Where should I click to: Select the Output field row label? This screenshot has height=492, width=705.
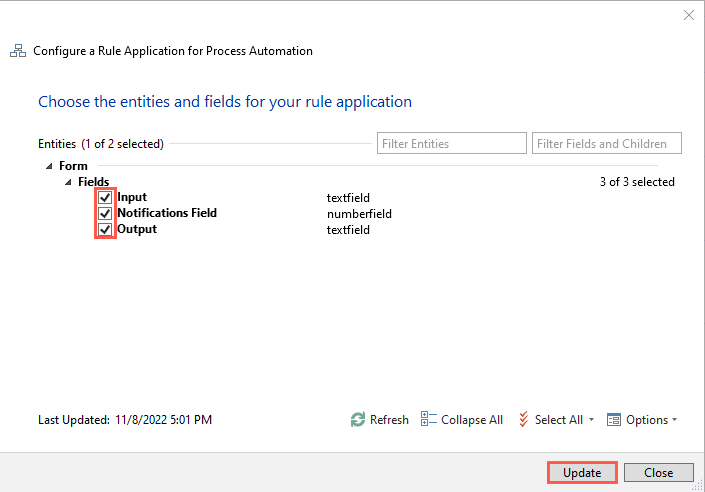coord(137,229)
